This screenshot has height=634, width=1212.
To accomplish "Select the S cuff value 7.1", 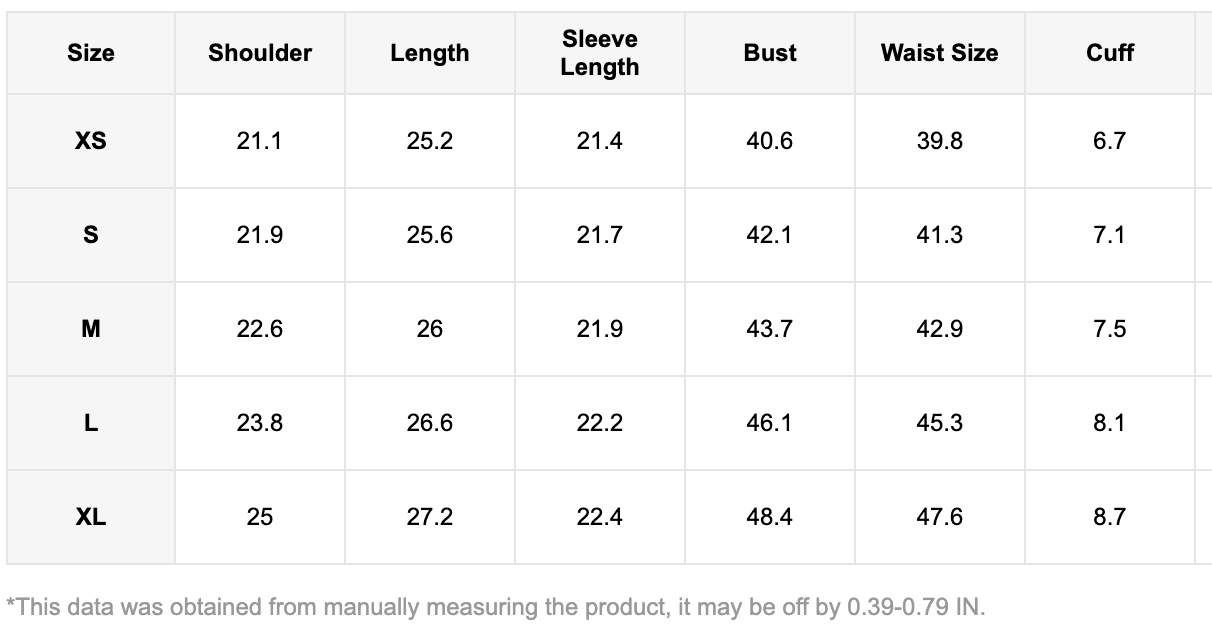I will [x=1110, y=235].
